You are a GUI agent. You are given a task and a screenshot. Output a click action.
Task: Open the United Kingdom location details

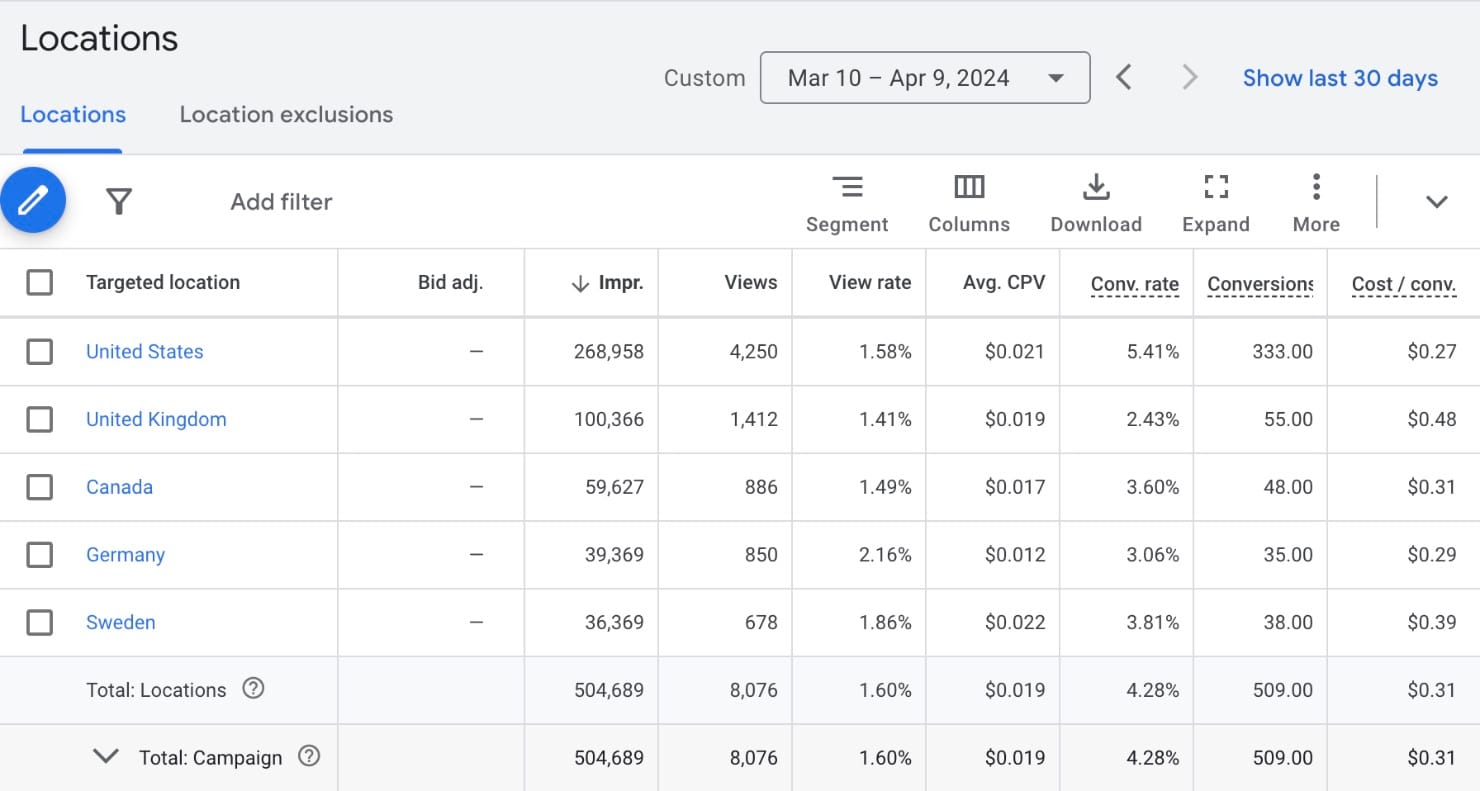(x=156, y=419)
